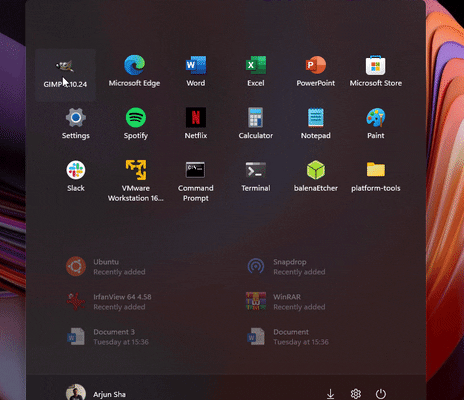Open balenaEtcher pinned app
The image size is (464, 400).
[316, 176]
